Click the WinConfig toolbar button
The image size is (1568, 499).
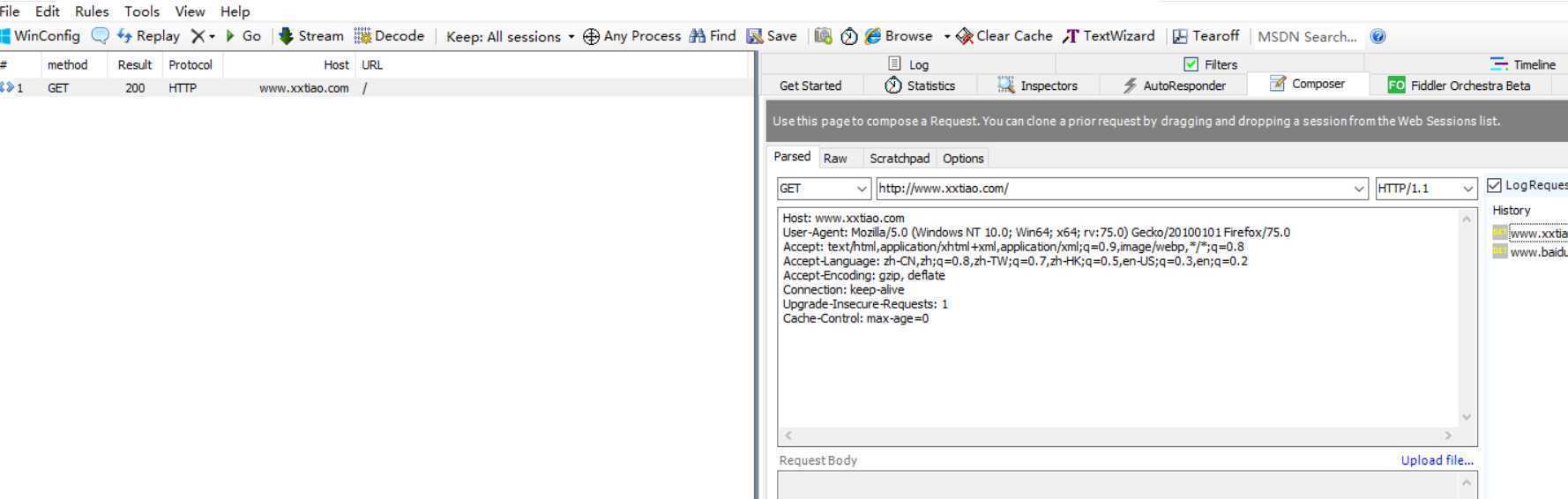coord(41,36)
